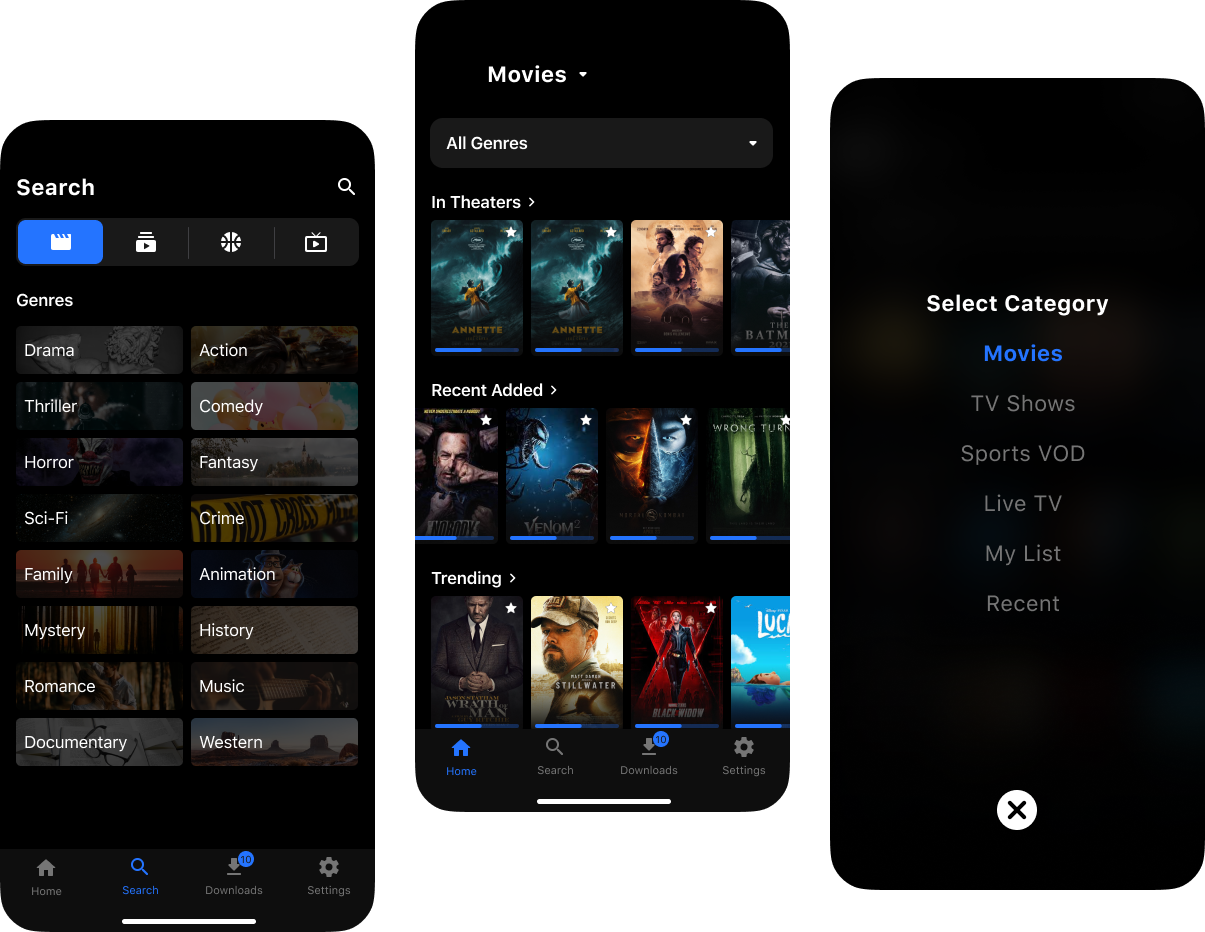Open the History genre tile

[x=274, y=630]
